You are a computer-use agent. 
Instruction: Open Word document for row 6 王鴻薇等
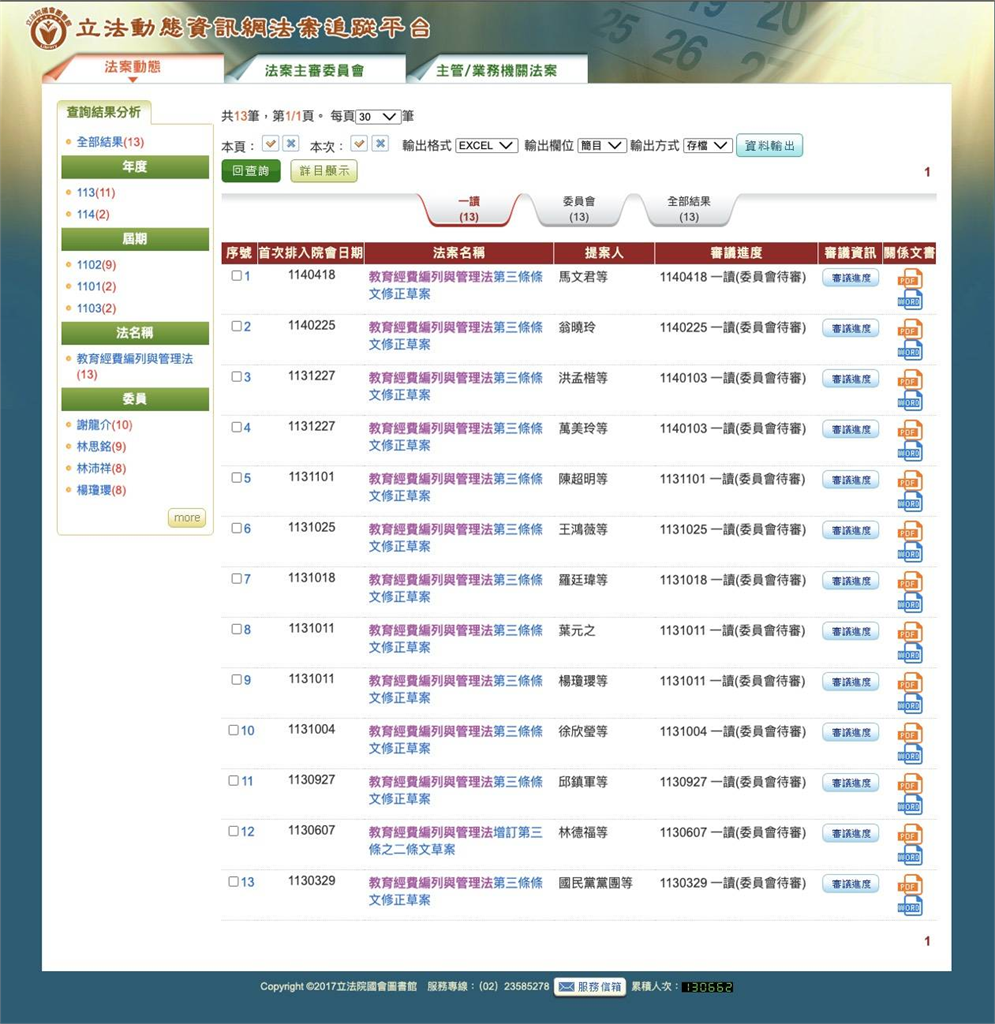(x=909, y=552)
